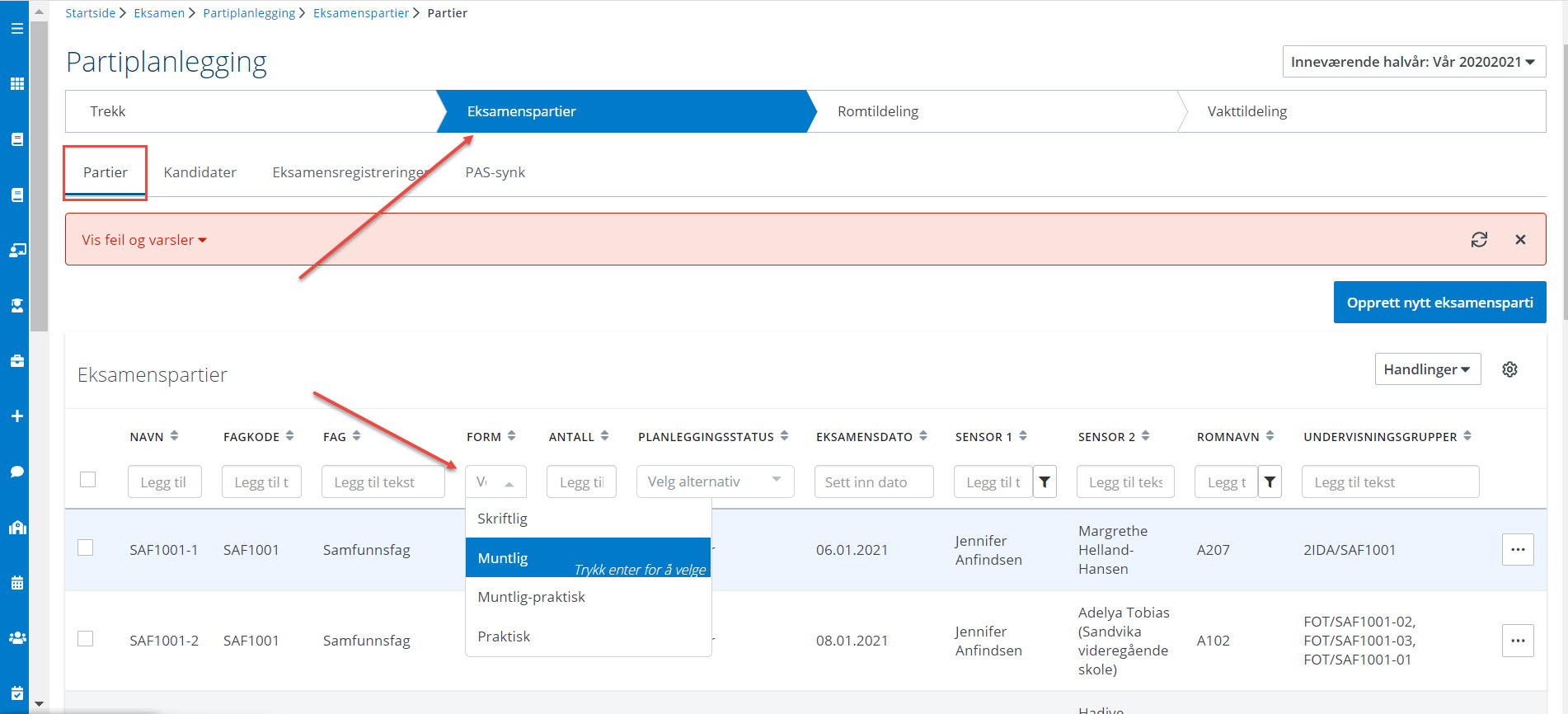Sort by EKSAMENSDATO column

pos(922,436)
